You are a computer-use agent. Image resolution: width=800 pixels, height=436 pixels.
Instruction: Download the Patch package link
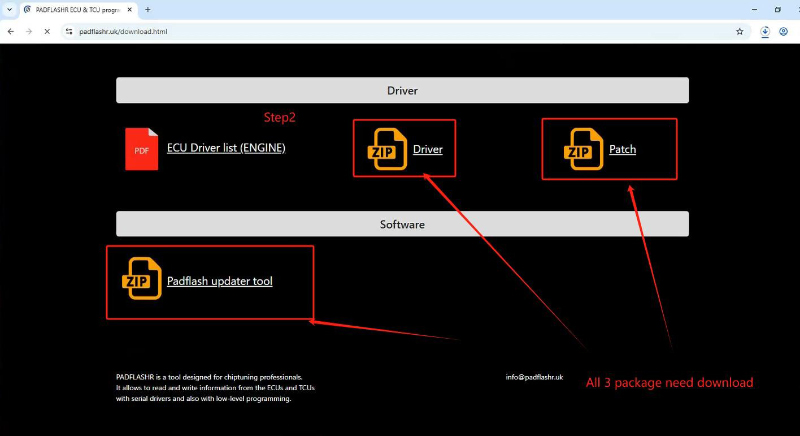click(x=622, y=149)
